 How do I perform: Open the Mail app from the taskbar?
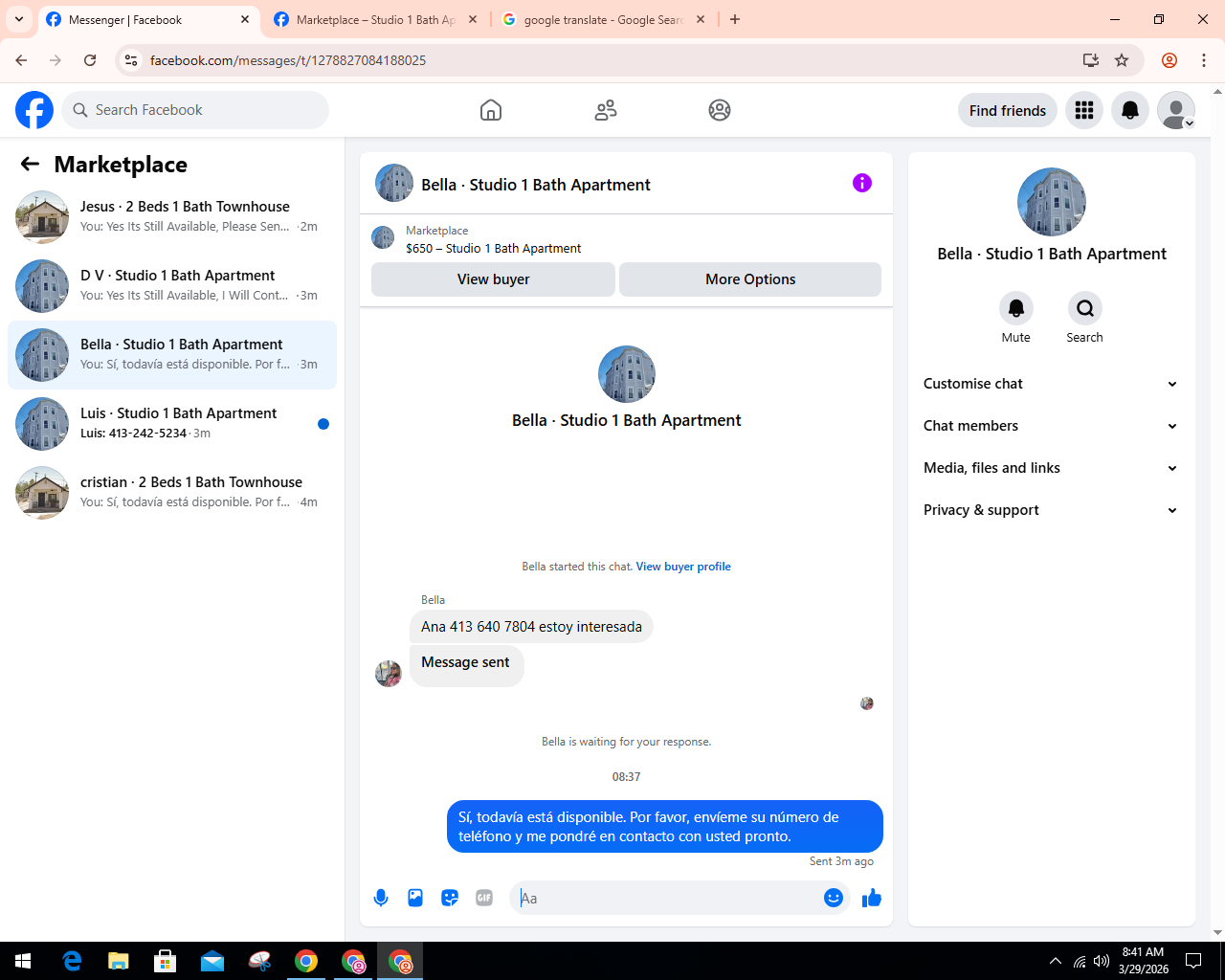(x=212, y=961)
